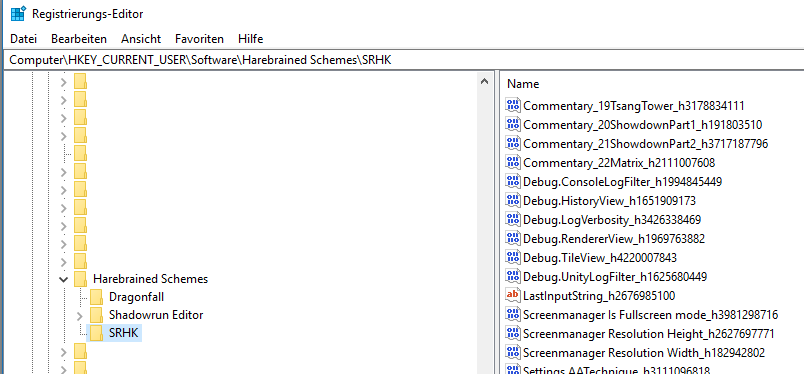Select the Dragonfall folder icon
804x374 pixels.
(x=96, y=297)
